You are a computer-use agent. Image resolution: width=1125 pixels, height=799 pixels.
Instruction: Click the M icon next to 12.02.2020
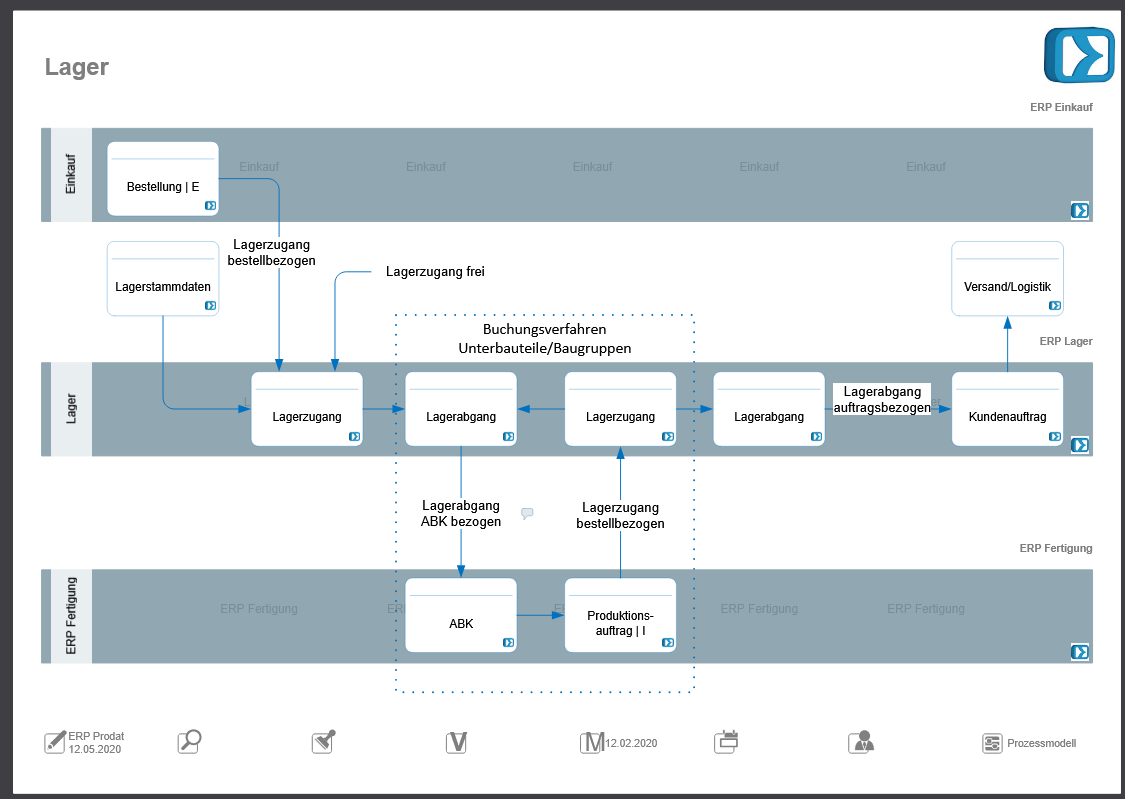click(x=592, y=742)
